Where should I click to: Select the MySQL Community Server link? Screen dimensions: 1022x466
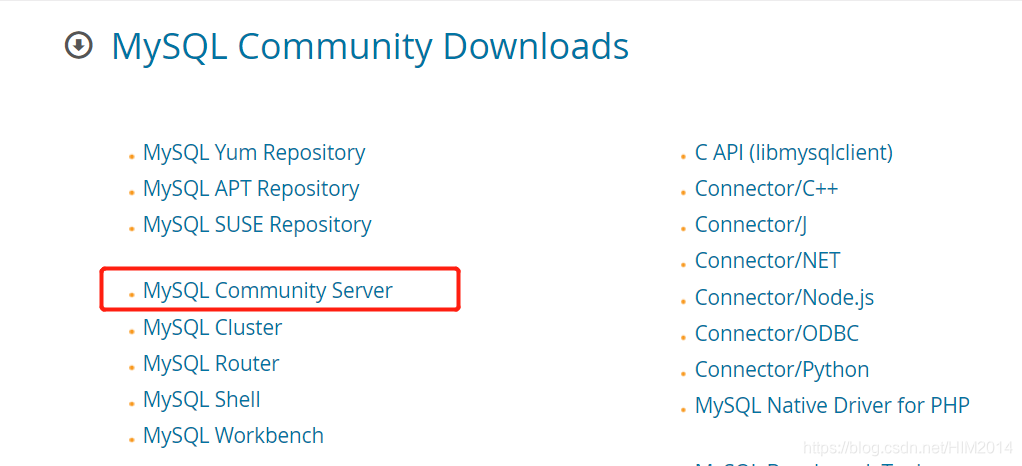[x=268, y=291]
